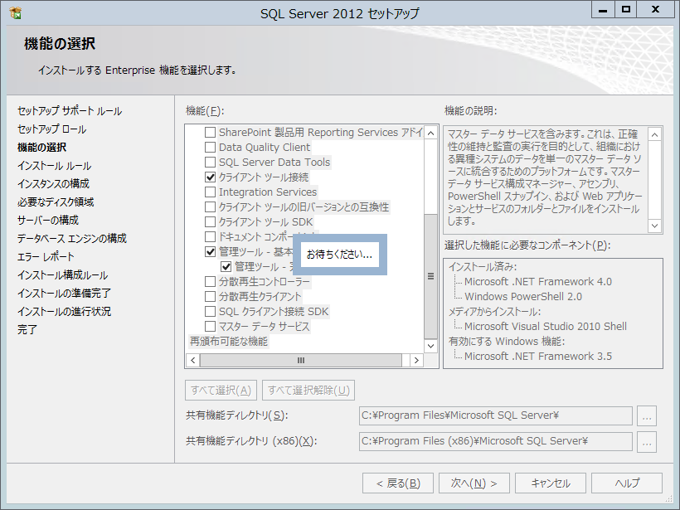Click feature list scroll right arrow
680x510 pixels.
click(417, 360)
